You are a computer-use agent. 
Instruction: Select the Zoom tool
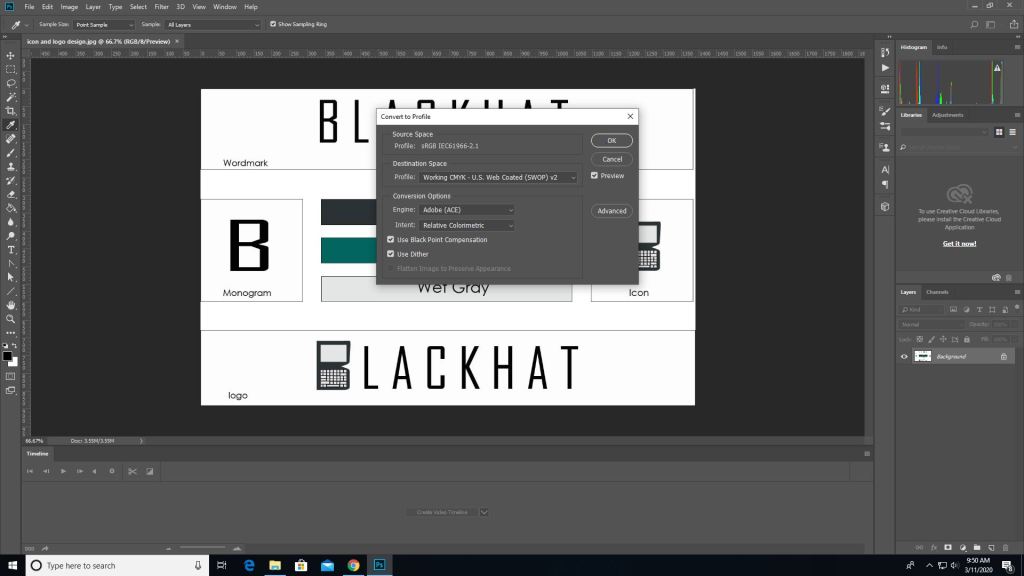coord(10,318)
